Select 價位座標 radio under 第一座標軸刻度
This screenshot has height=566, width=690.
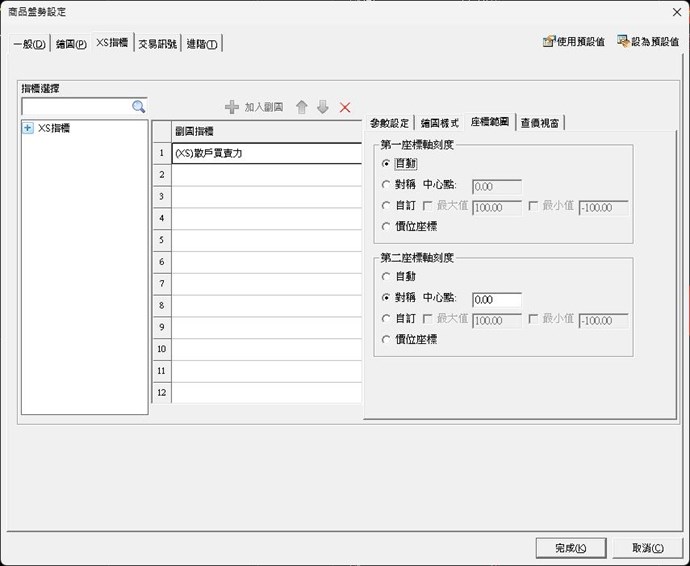click(x=386, y=227)
